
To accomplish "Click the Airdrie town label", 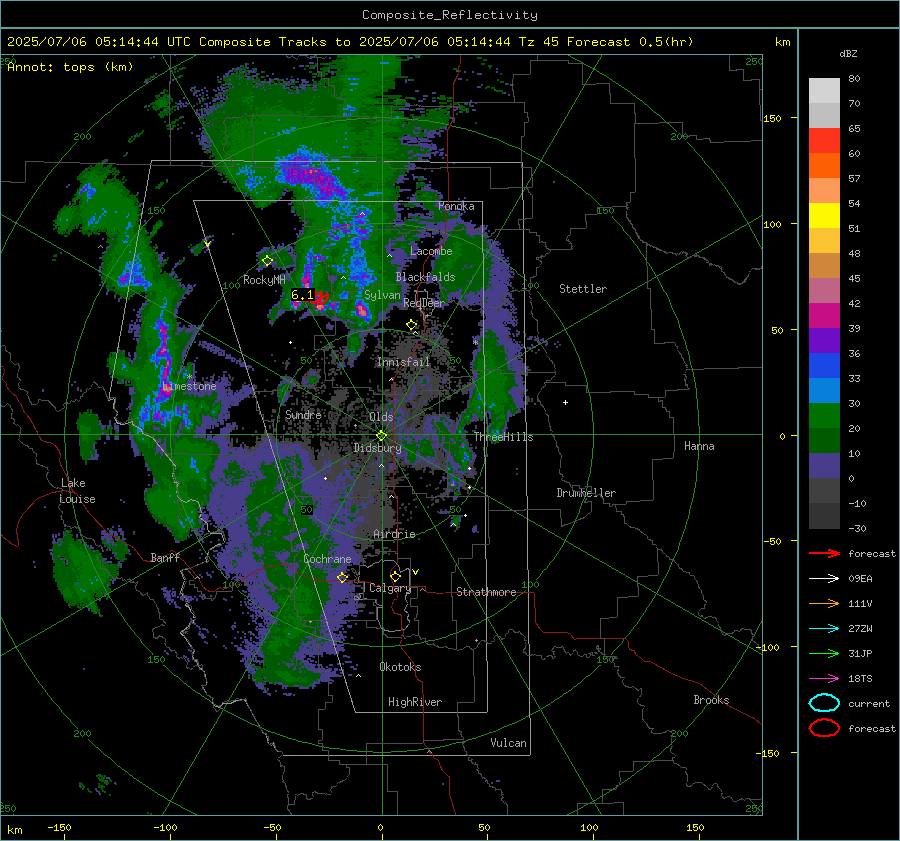I will (394, 534).
